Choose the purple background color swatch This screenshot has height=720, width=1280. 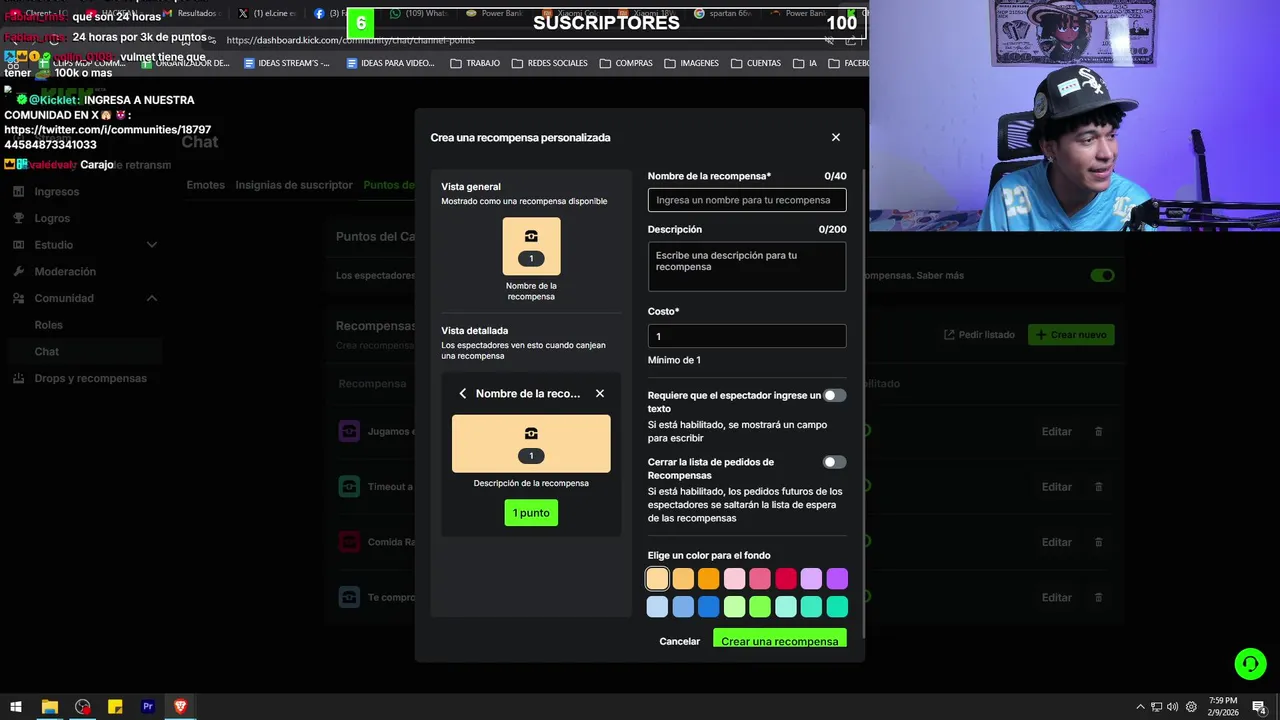(x=837, y=579)
